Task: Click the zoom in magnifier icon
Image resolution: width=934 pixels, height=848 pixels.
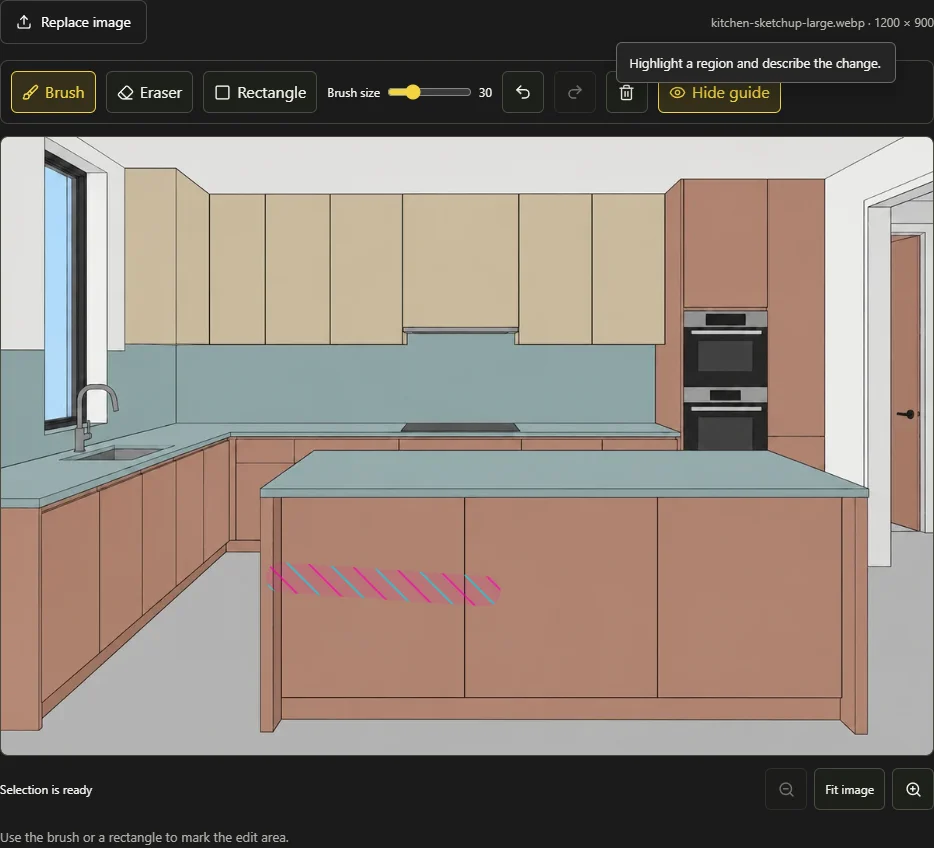Action: click(x=913, y=790)
